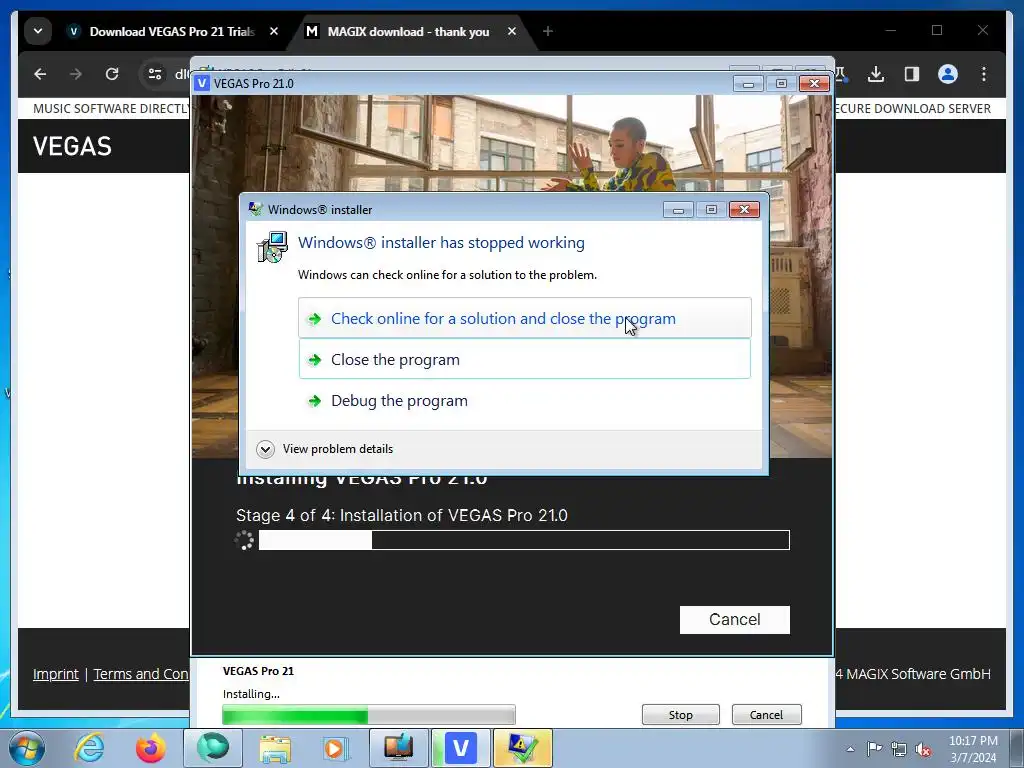This screenshot has width=1024, height=768.
Task: Minimize the Windows installer error dialog
Action: [x=678, y=210]
